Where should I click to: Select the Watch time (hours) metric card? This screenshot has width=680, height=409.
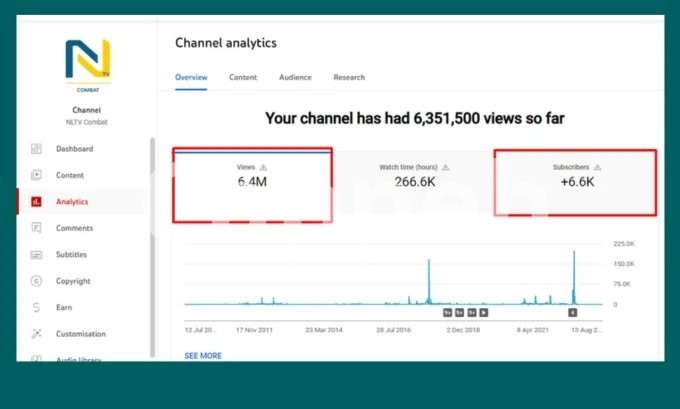click(x=414, y=182)
